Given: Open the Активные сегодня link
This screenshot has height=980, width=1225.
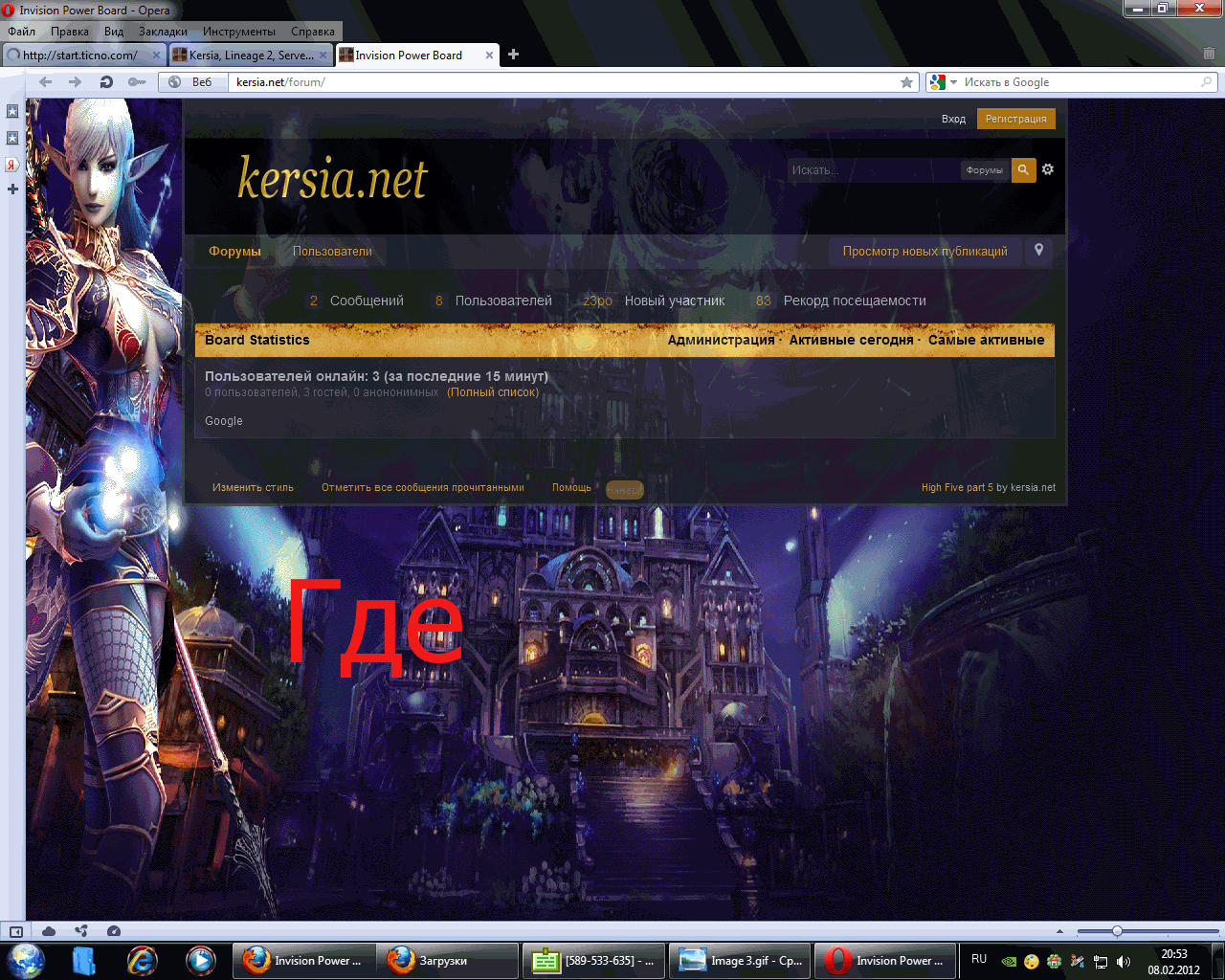Looking at the screenshot, I should [851, 340].
